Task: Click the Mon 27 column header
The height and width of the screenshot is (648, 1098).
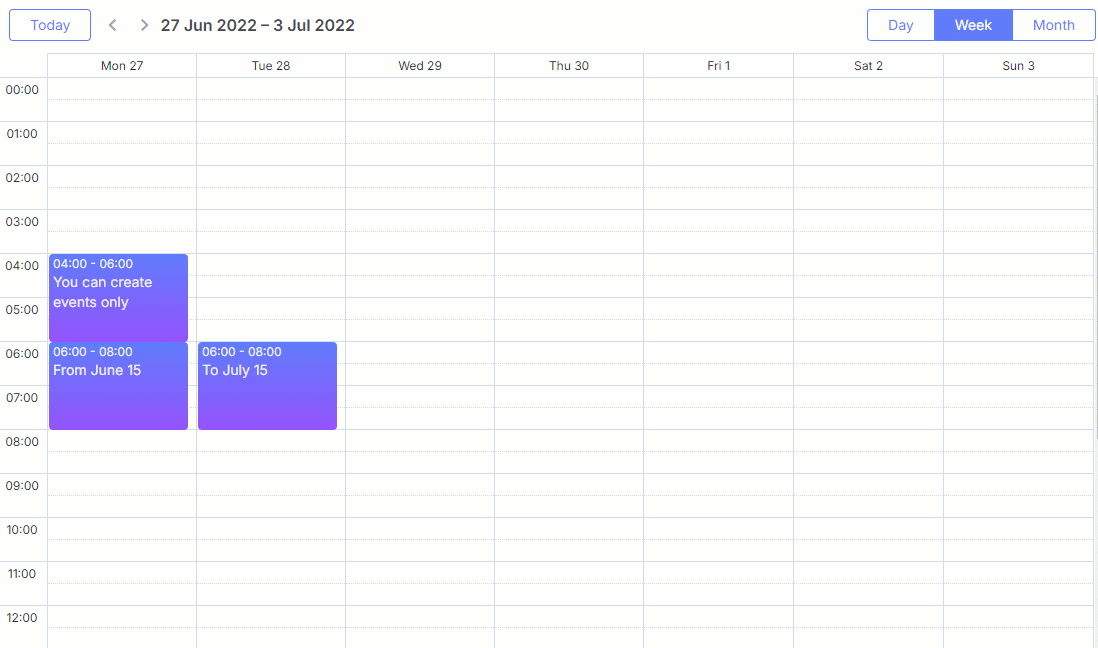Action: pos(122,66)
